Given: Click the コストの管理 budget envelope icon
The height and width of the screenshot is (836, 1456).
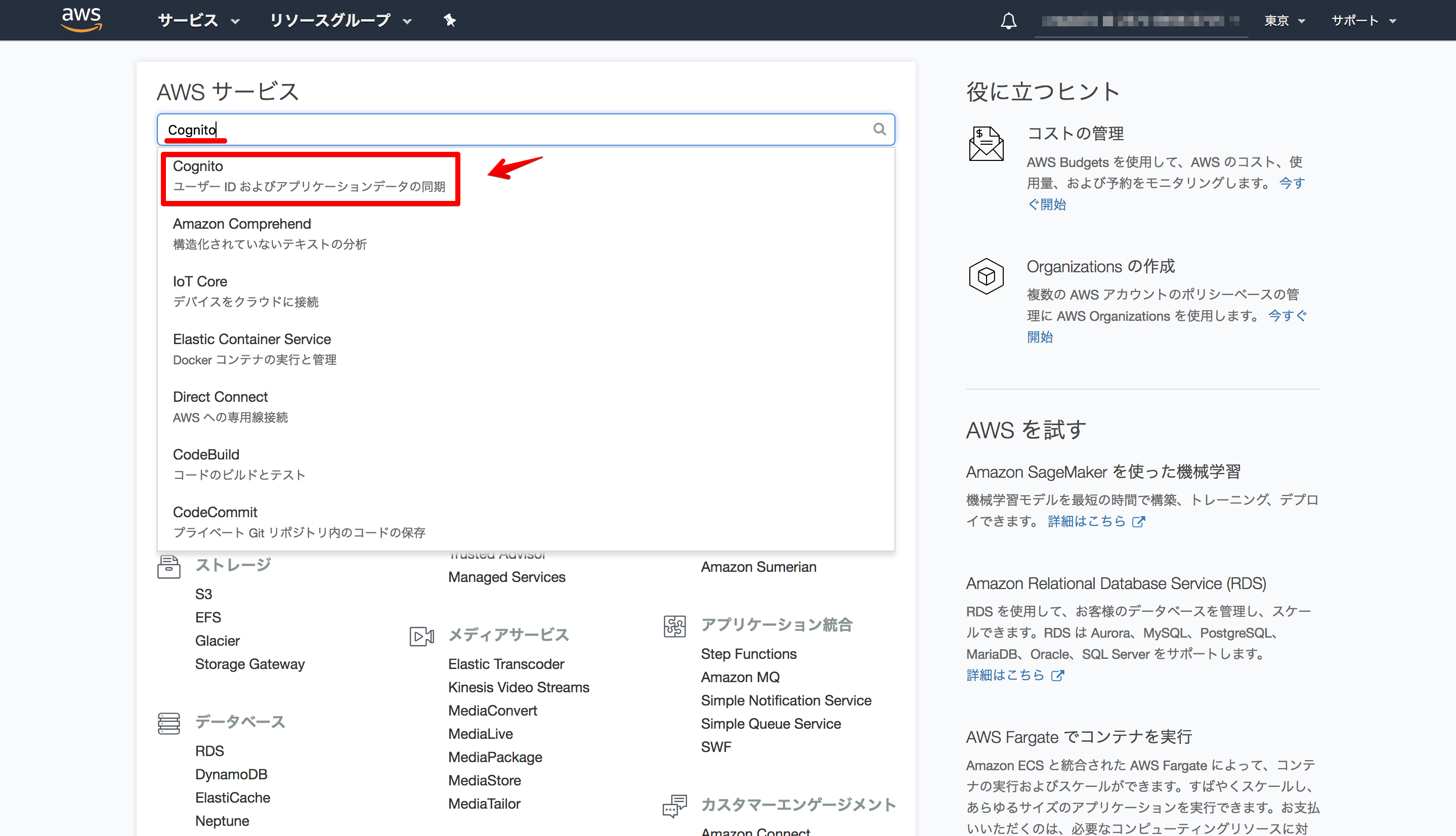Looking at the screenshot, I should point(986,143).
